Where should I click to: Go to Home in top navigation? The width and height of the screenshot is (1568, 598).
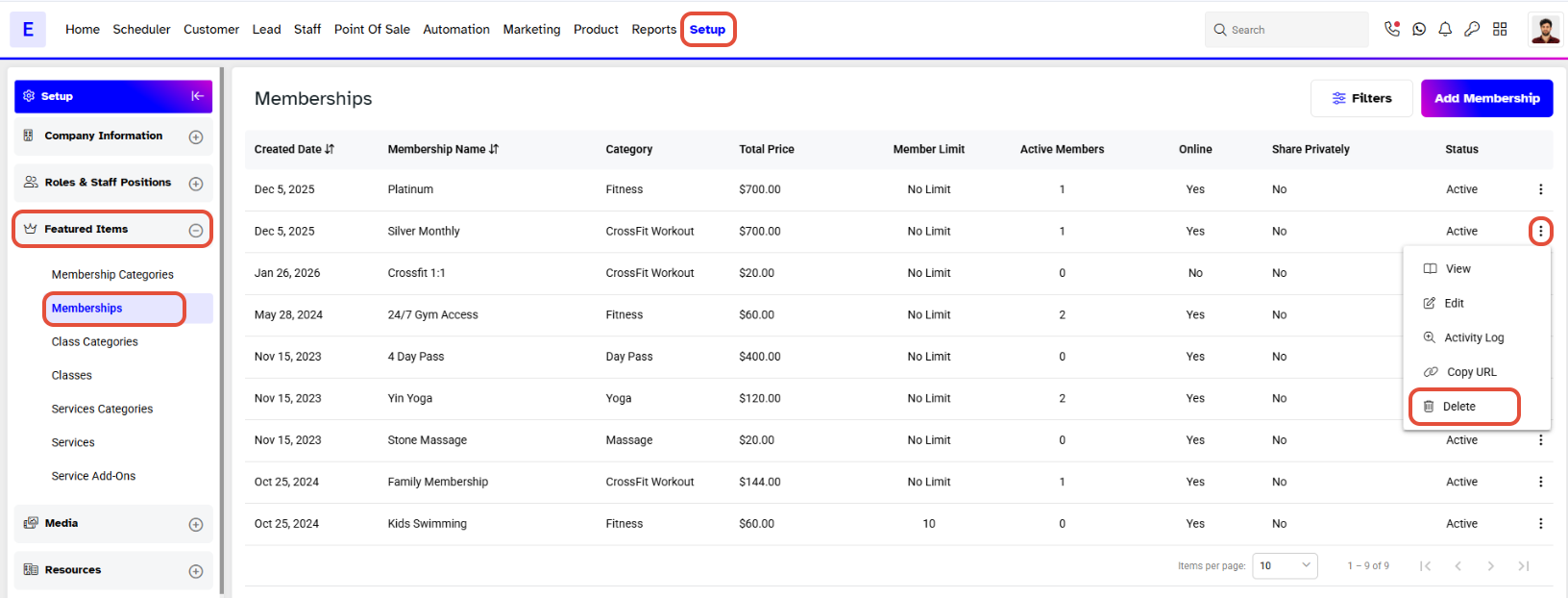pos(83,30)
